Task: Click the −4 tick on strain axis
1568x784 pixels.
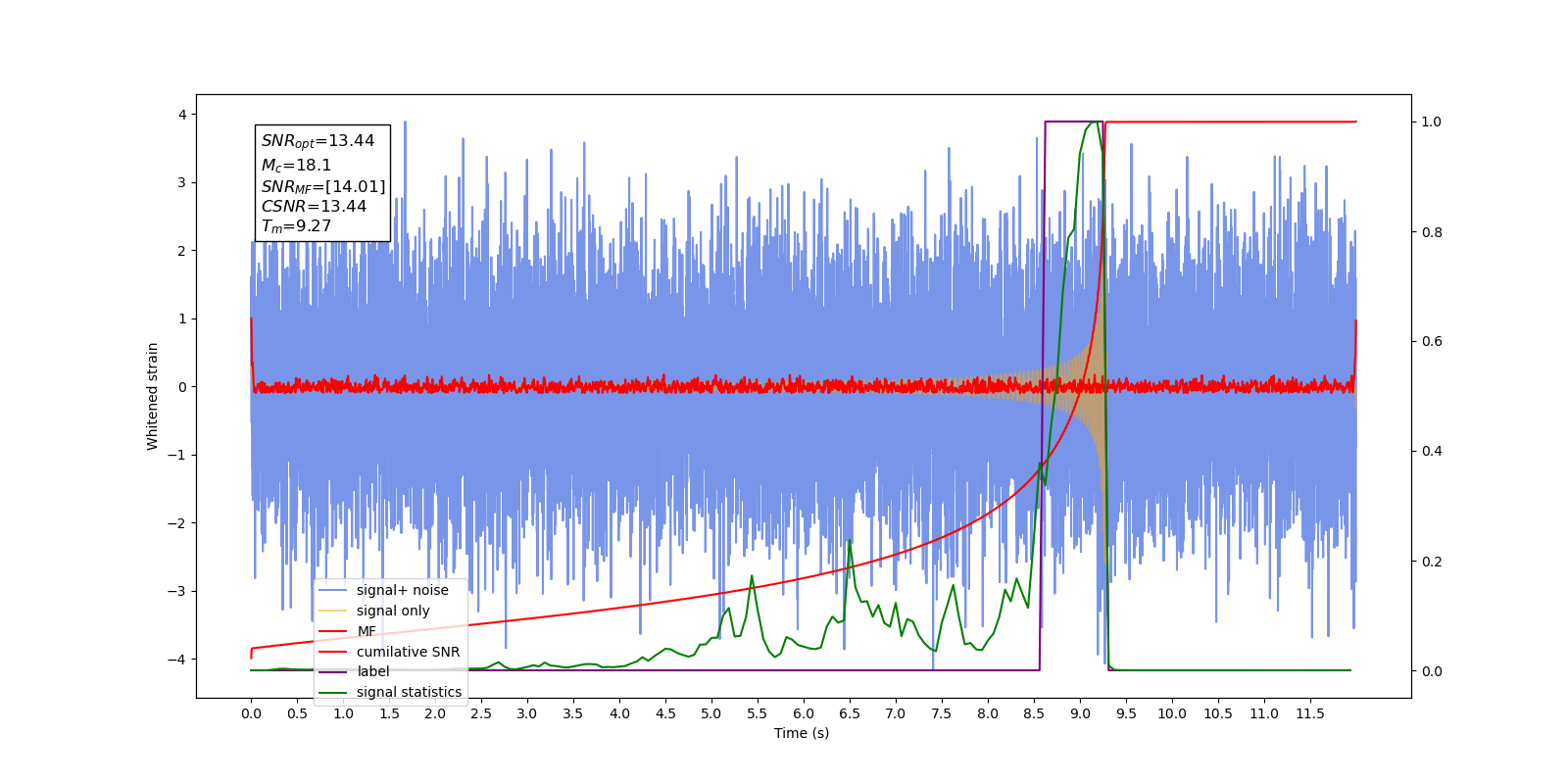Action: point(178,660)
